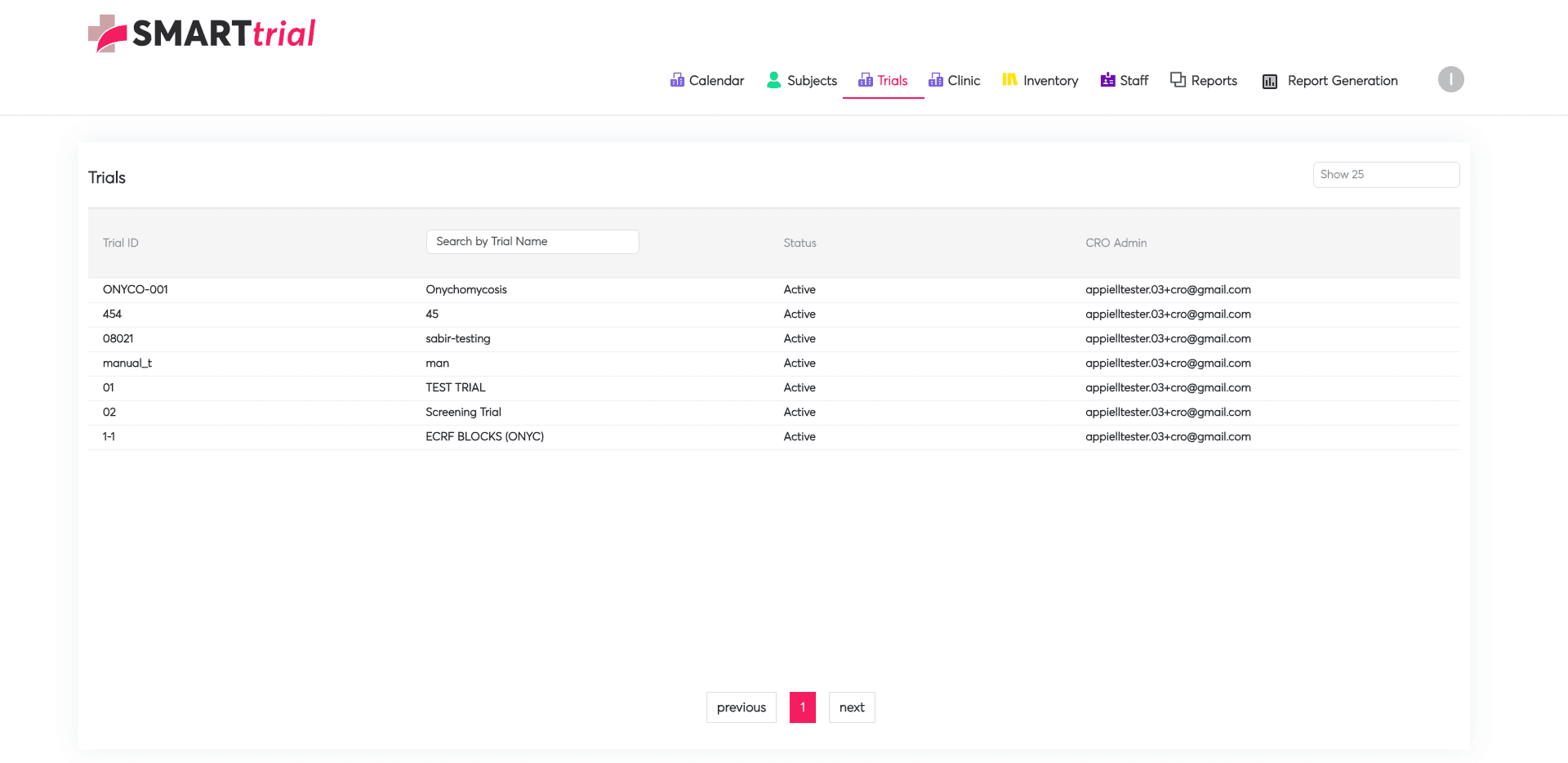
Task: Open the Show 25 rows dropdown
Action: coord(1386,175)
